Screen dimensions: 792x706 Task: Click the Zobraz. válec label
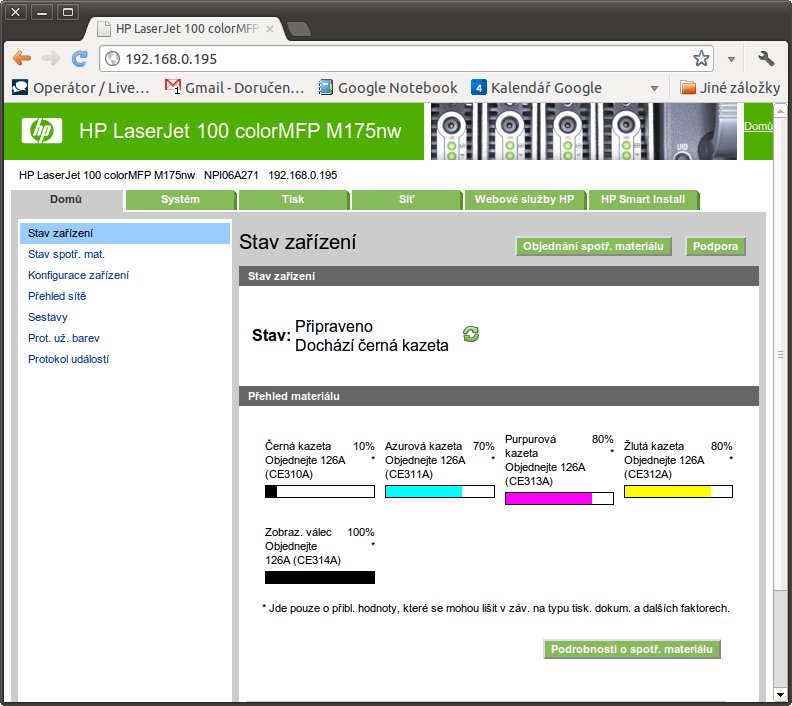(298, 532)
